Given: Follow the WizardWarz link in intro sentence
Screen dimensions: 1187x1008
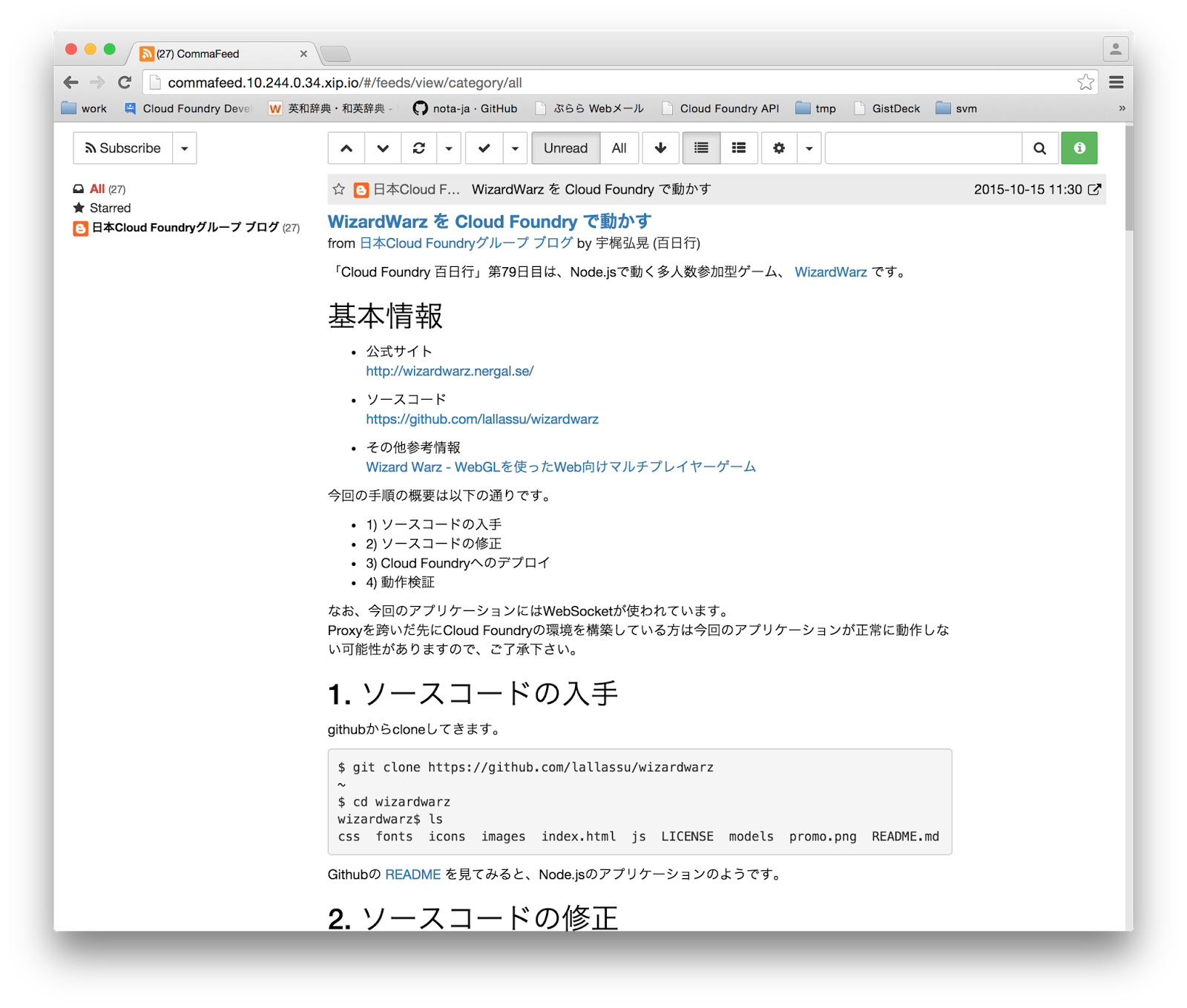Looking at the screenshot, I should tap(831, 272).
